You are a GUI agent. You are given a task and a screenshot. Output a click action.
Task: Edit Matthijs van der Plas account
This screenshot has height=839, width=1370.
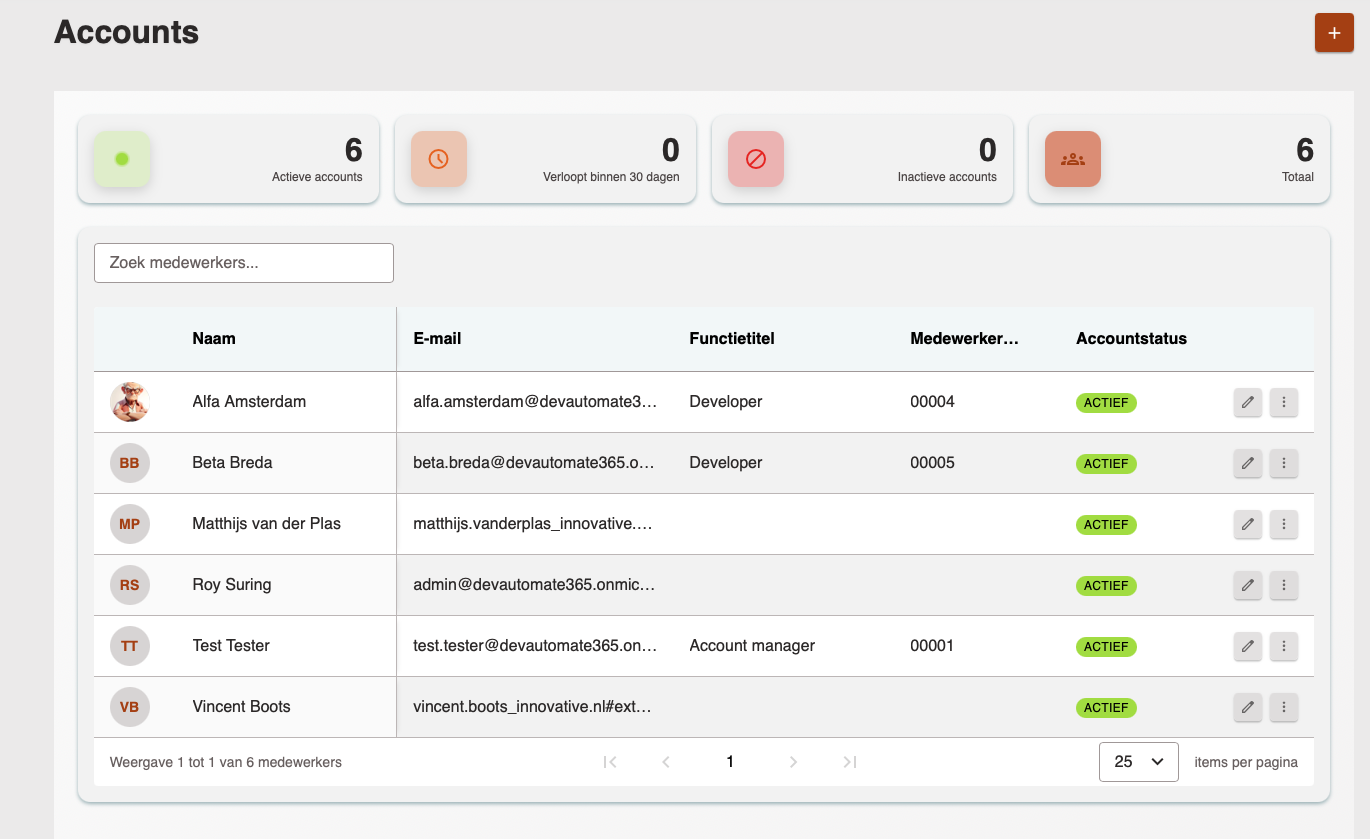coord(1247,524)
